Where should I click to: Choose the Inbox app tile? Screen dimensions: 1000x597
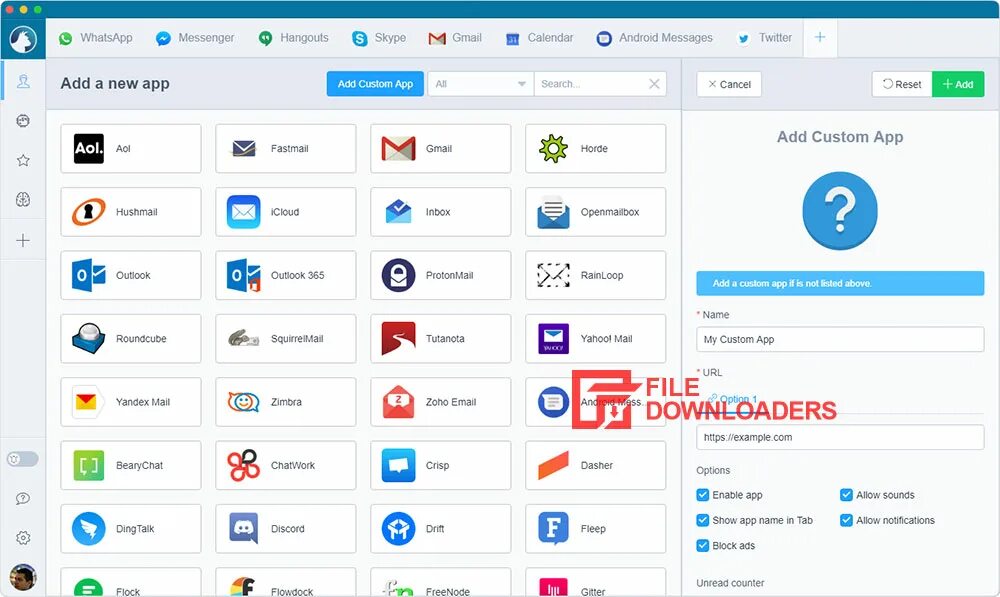pos(440,212)
